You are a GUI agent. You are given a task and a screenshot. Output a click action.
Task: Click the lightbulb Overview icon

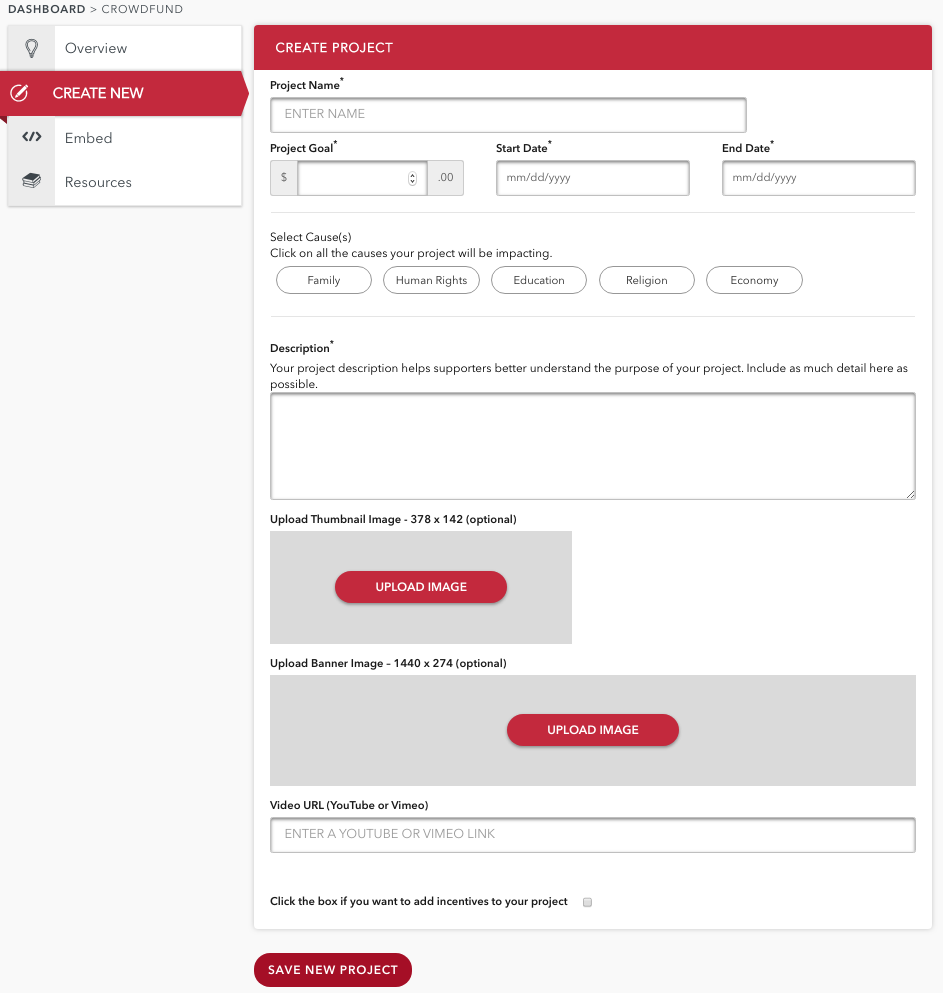[x=31, y=48]
